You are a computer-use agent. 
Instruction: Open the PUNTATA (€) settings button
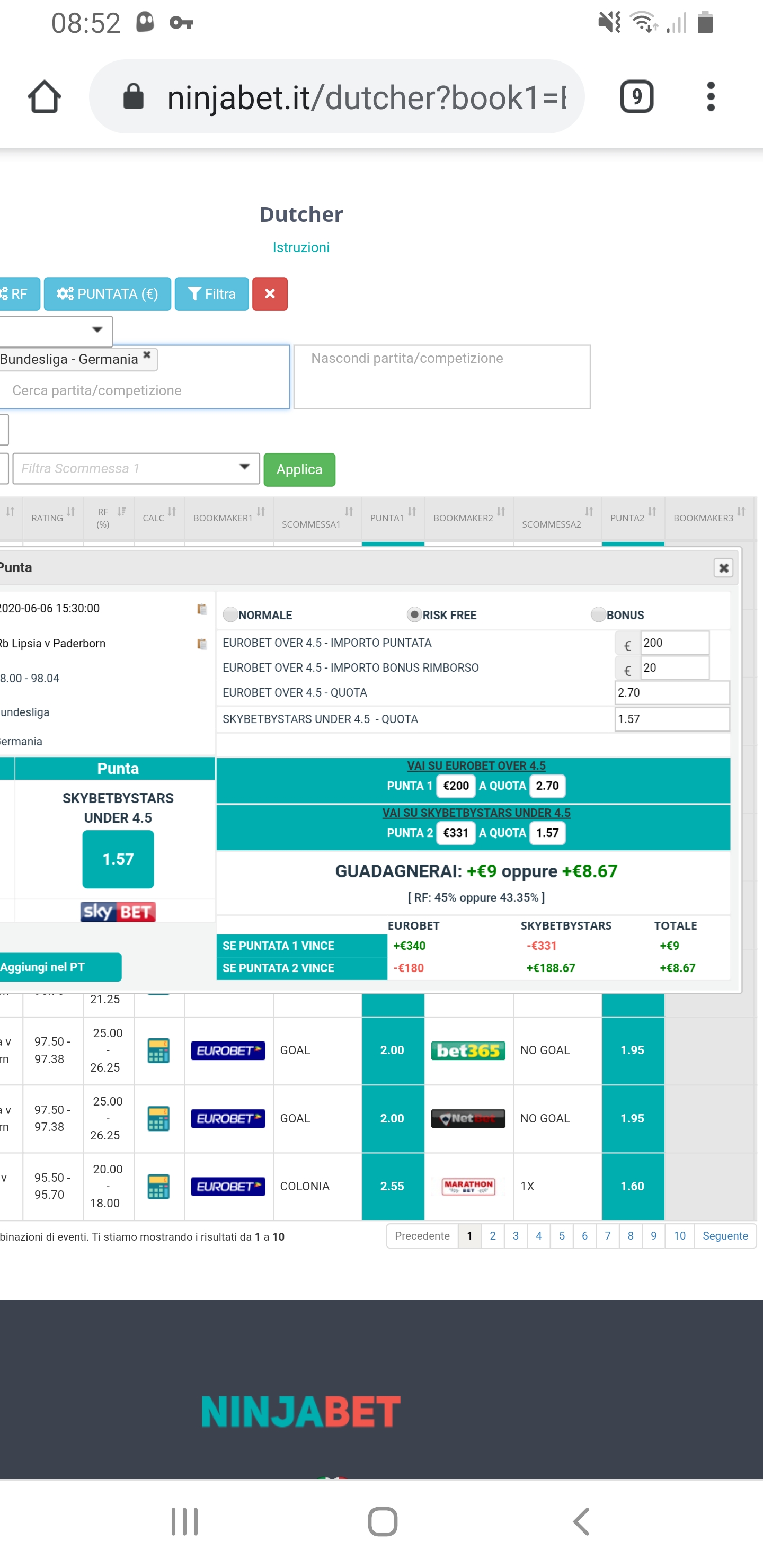pos(107,294)
